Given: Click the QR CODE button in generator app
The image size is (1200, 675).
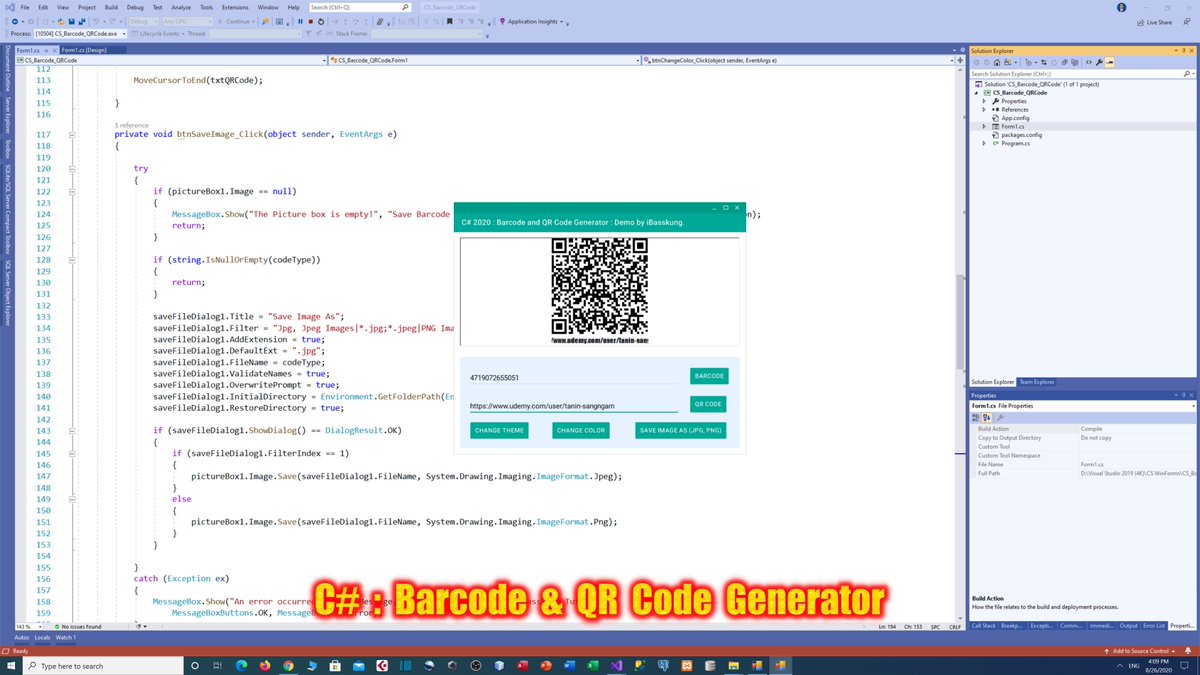Looking at the screenshot, I should coord(707,404).
